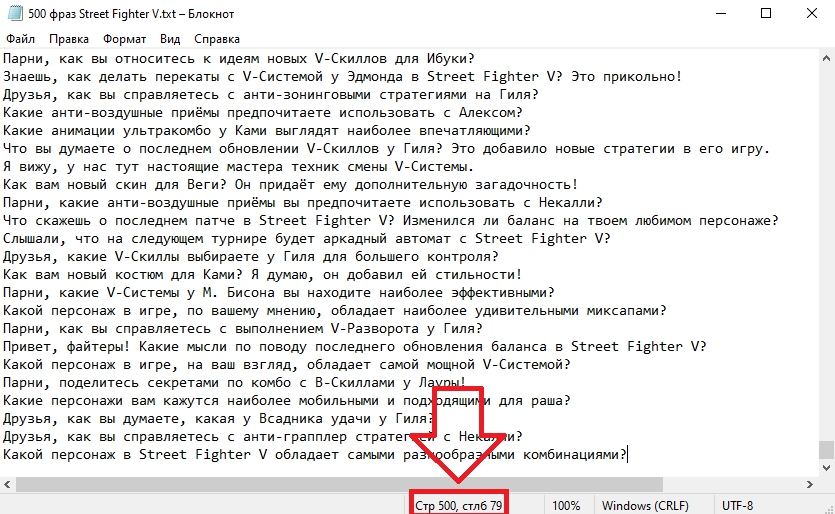This screenshot has width=835, height=514.
Task: Click the horizontal scrollbar thumb
Action: (339, 484)
